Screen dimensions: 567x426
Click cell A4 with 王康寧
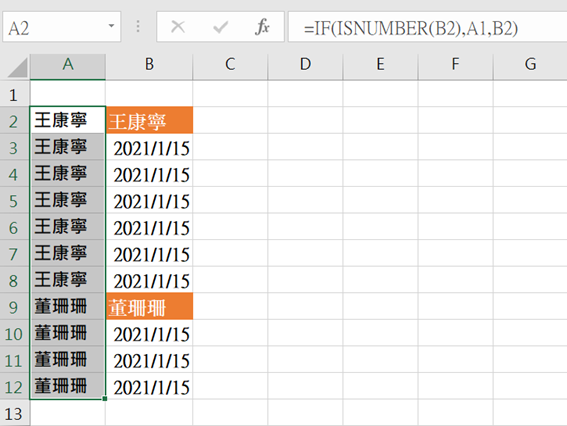pyautogui.click(x=68, y=173)
